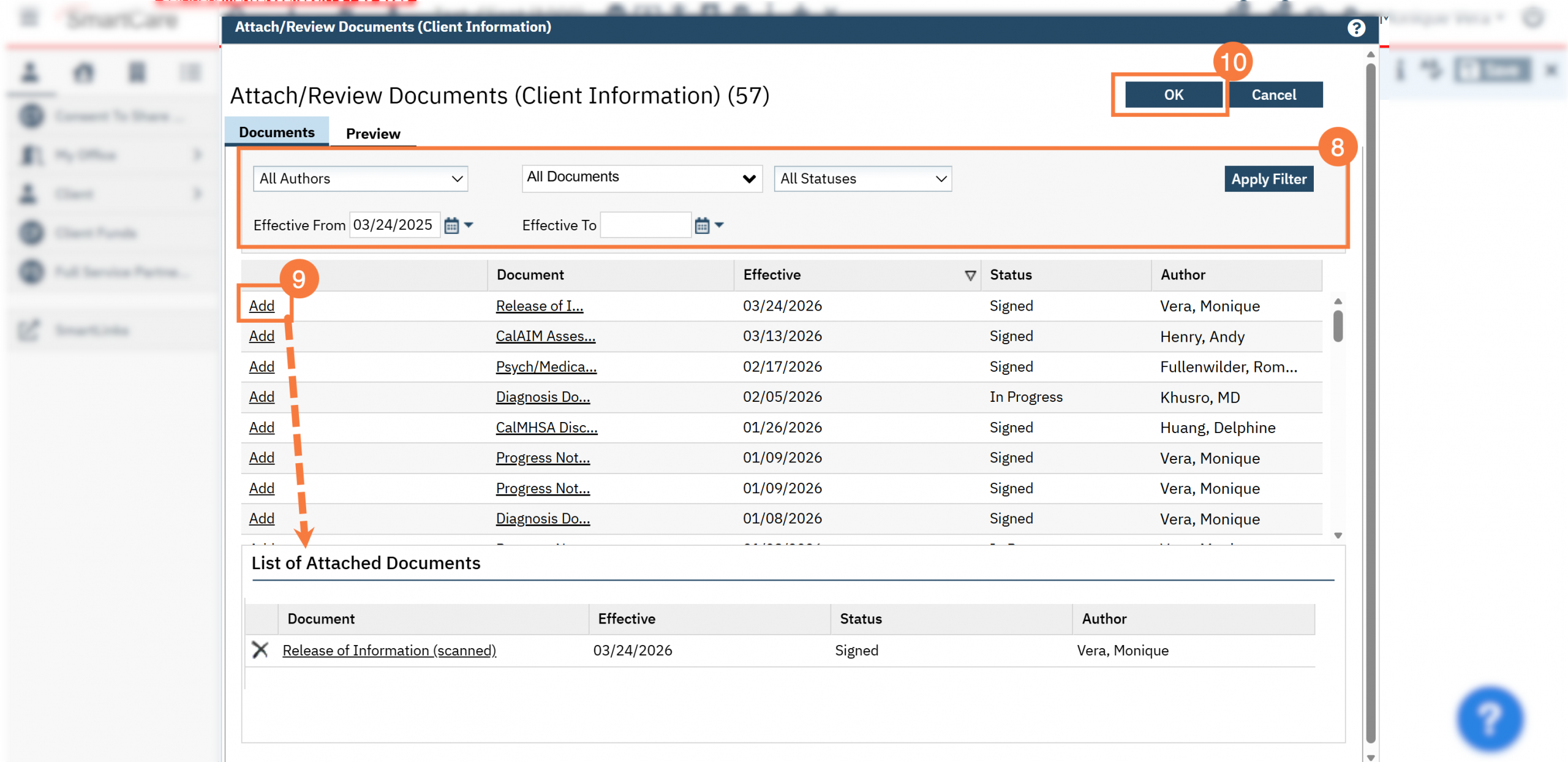Click the OK button
Screen dimensions: 1568x762
click(x=1173, y=94)
